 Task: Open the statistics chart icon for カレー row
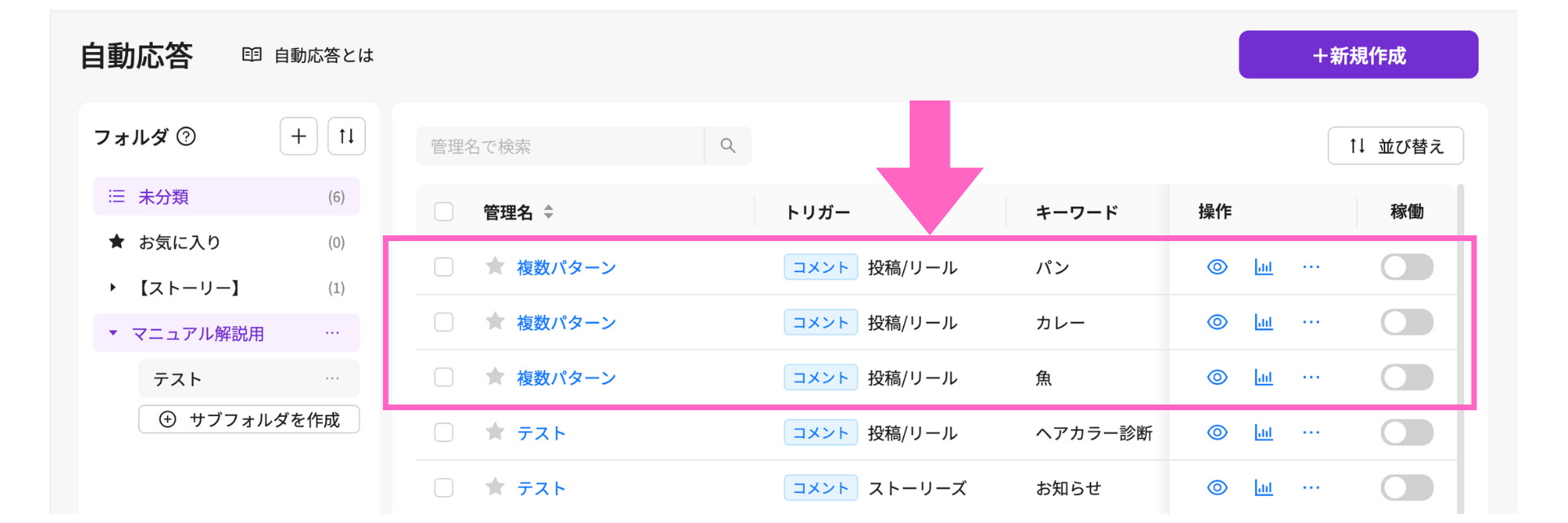pos(1263,322)
